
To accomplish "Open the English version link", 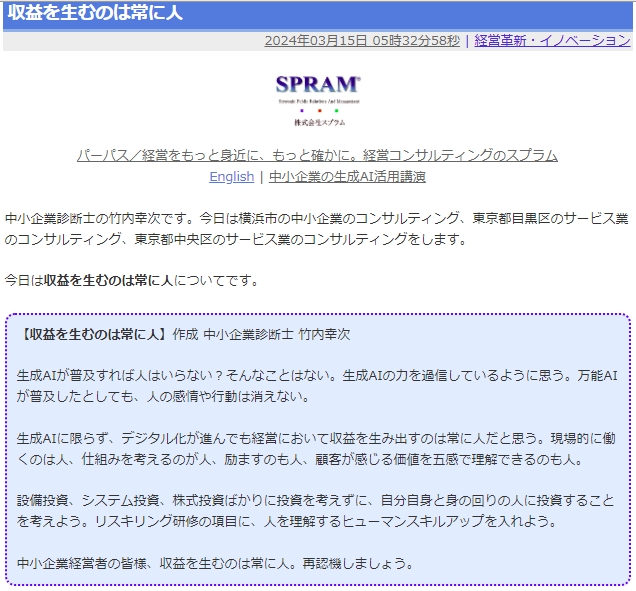I will pos(232,177).
